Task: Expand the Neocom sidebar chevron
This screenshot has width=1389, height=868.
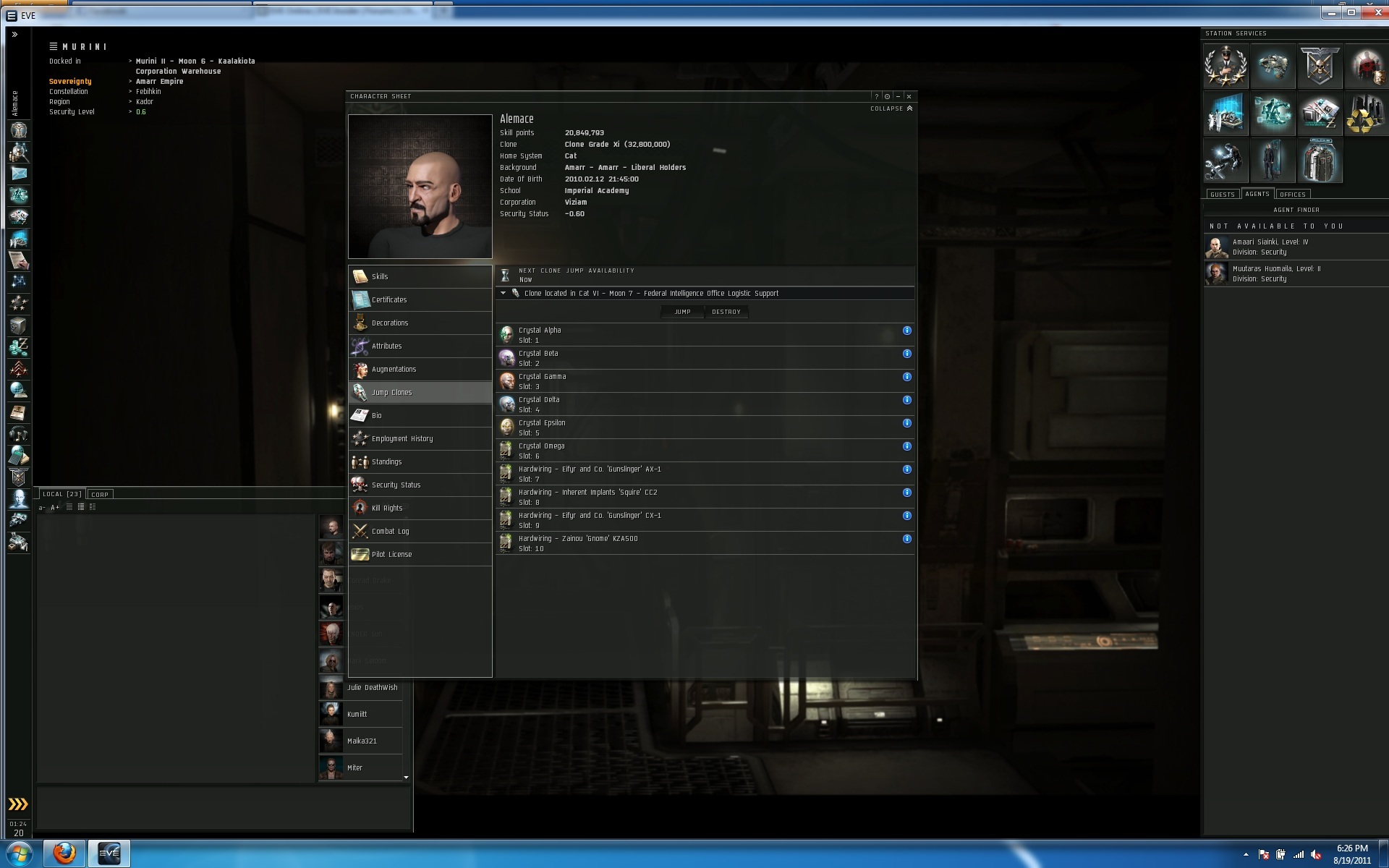Action: (x=14, y=34)
